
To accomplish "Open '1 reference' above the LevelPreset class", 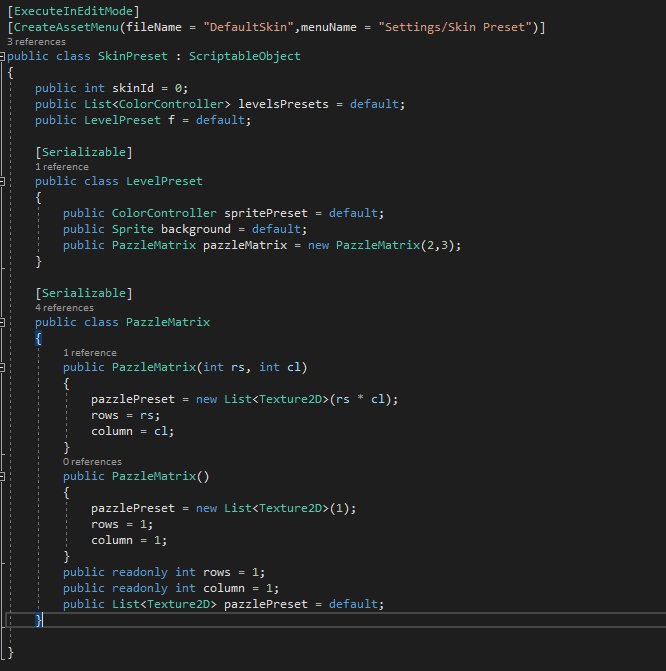I will [62, 167].
